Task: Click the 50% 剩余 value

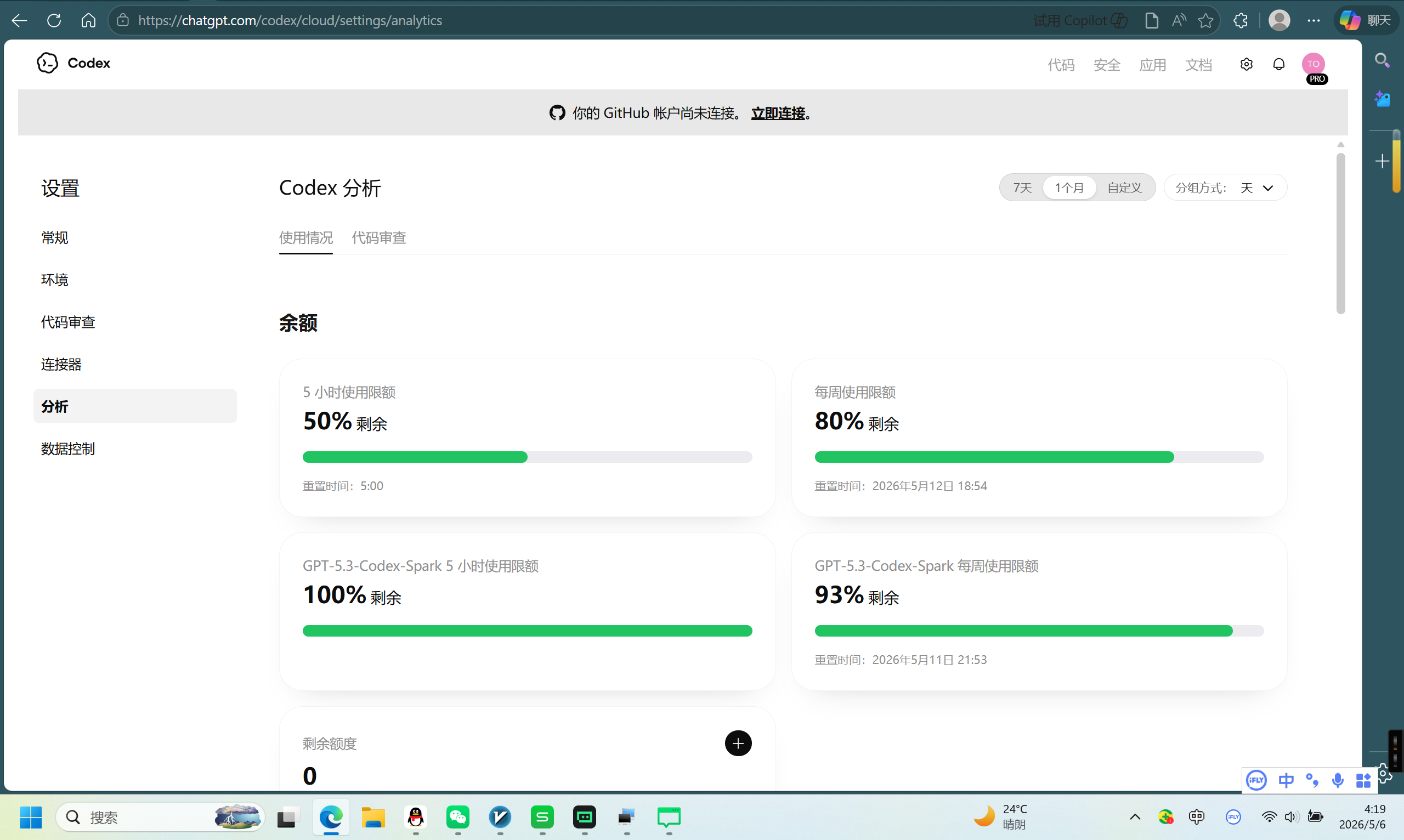Action: click(345, 421)
